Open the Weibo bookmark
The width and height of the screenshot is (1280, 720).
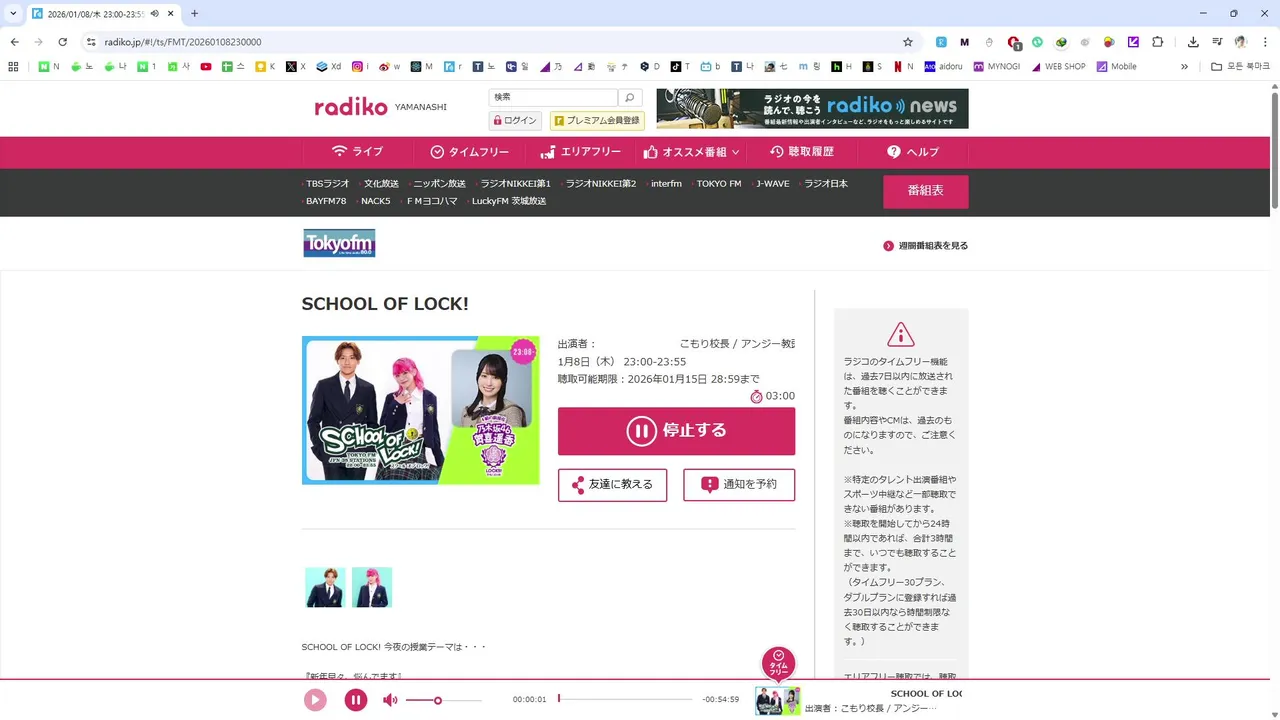(x=389, y=67)
